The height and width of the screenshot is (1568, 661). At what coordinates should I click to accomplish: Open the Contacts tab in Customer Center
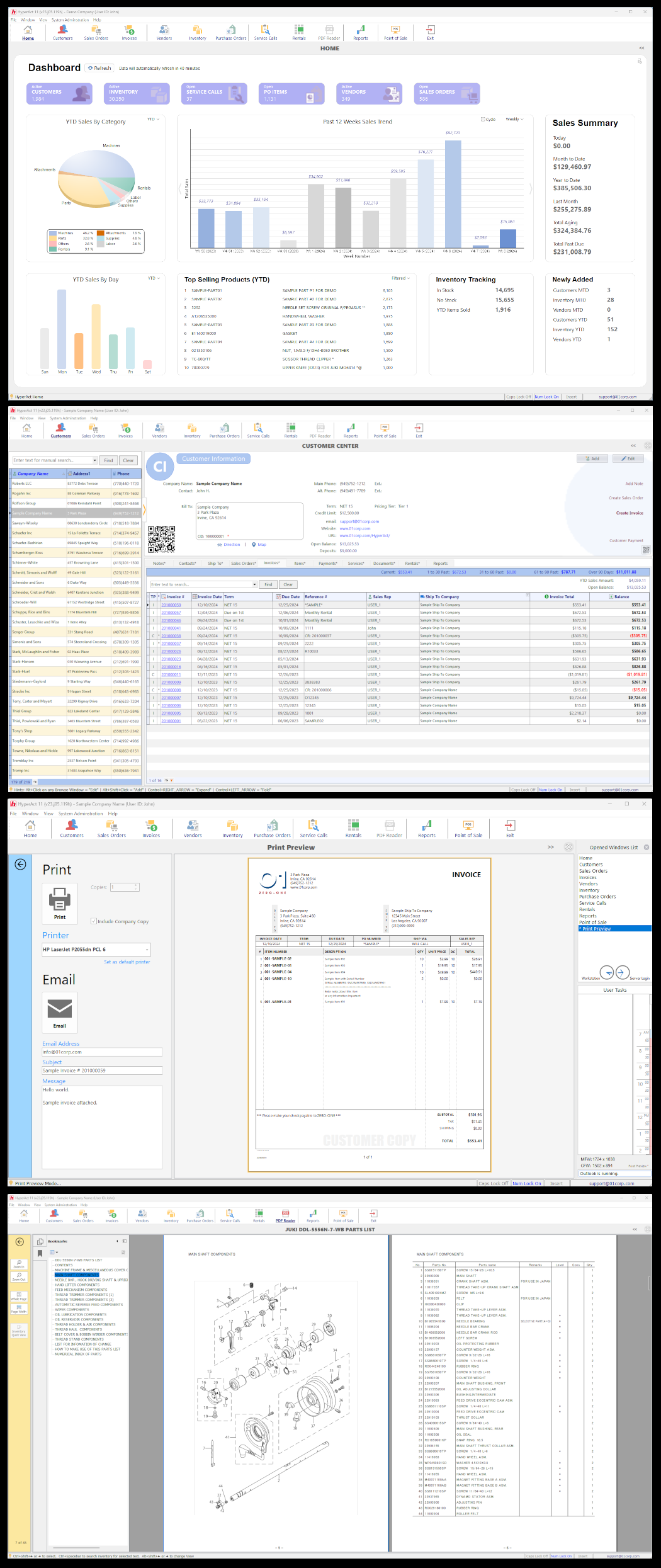click(188, 564)
